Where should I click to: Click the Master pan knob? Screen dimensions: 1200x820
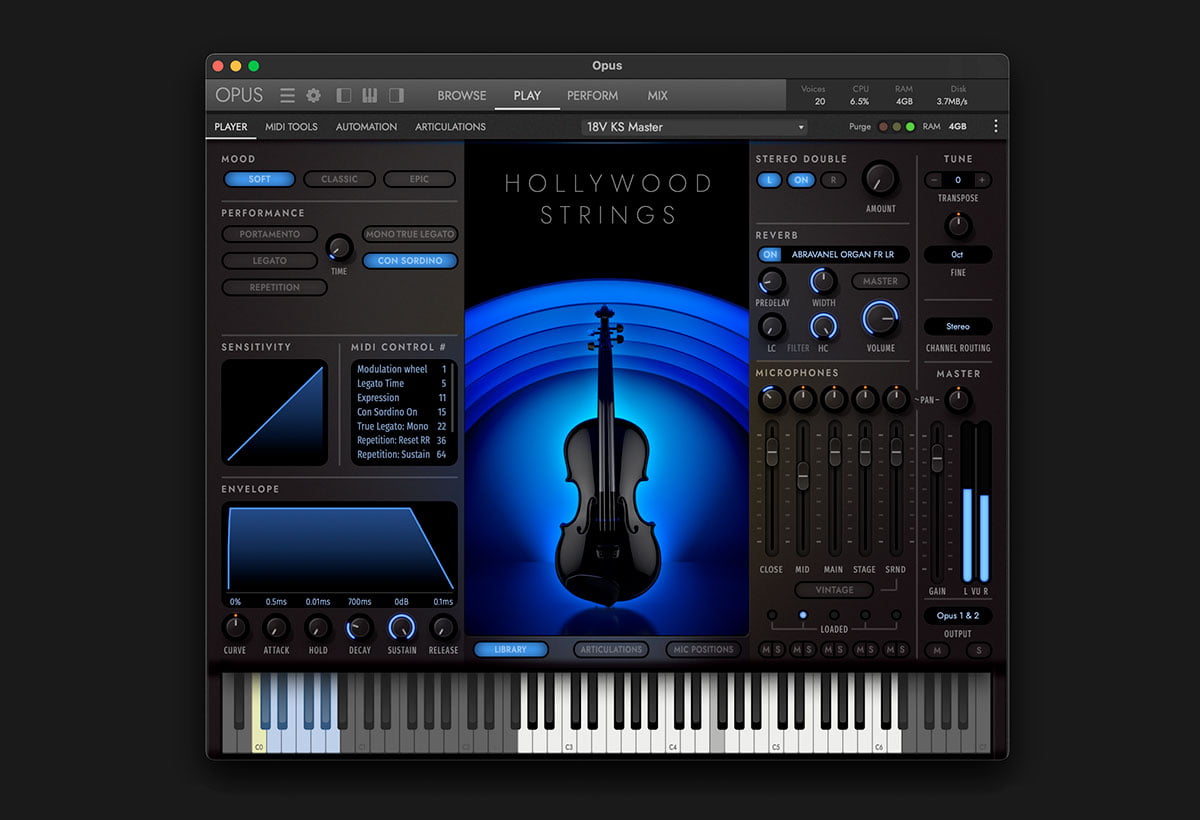[958, 400]
